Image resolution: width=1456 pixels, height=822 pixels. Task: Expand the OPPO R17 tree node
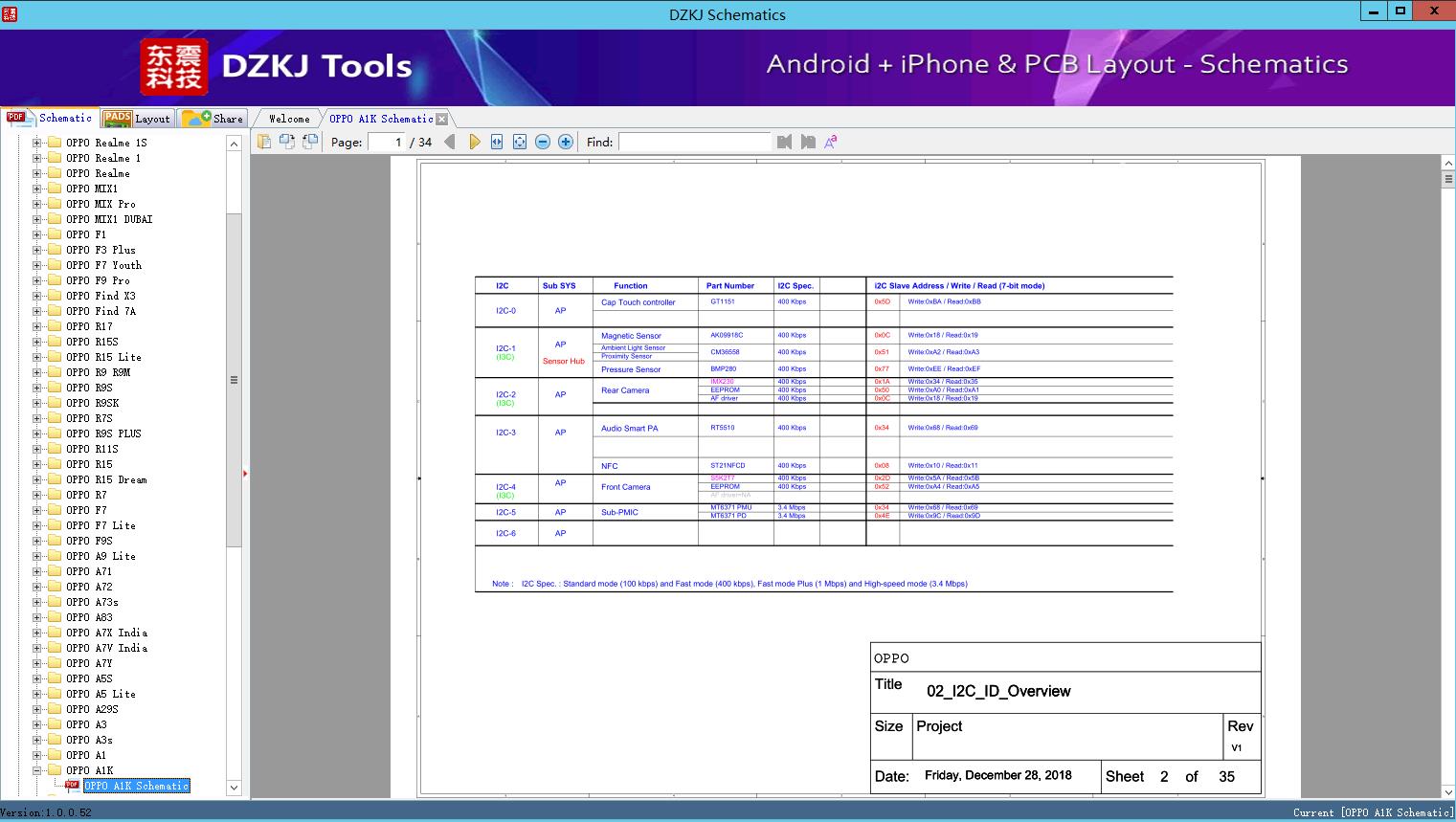pyautogui.click(x=36, y=326)
